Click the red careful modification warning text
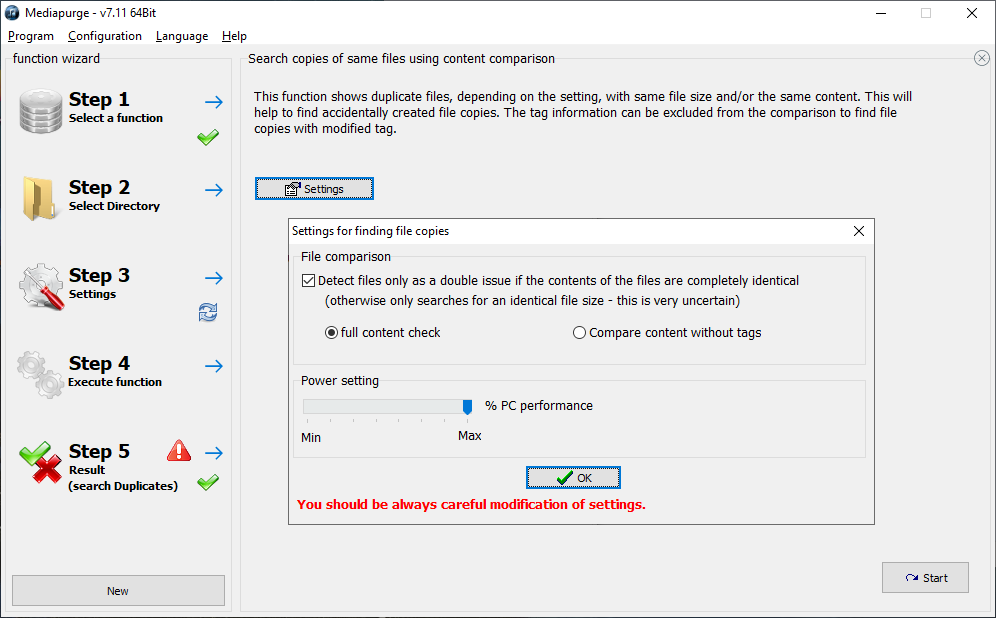The width and height of the screenshot is (996, 618). click(x=471, y=504)
